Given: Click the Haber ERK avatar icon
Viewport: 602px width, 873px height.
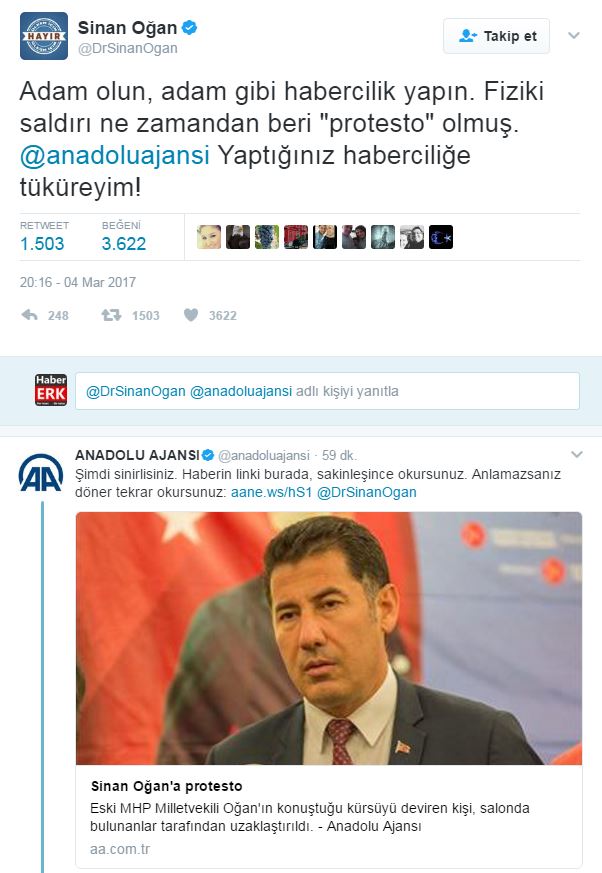Looking at the screenshot, I should 51,390.
